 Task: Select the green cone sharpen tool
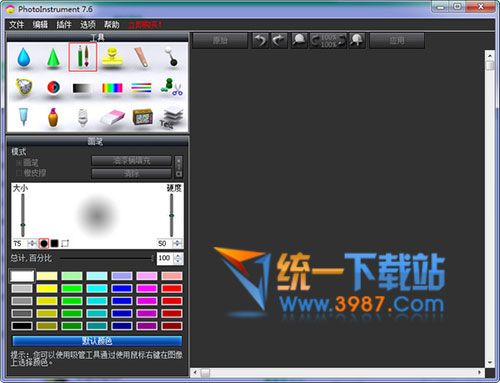click(x=53, y=58)
